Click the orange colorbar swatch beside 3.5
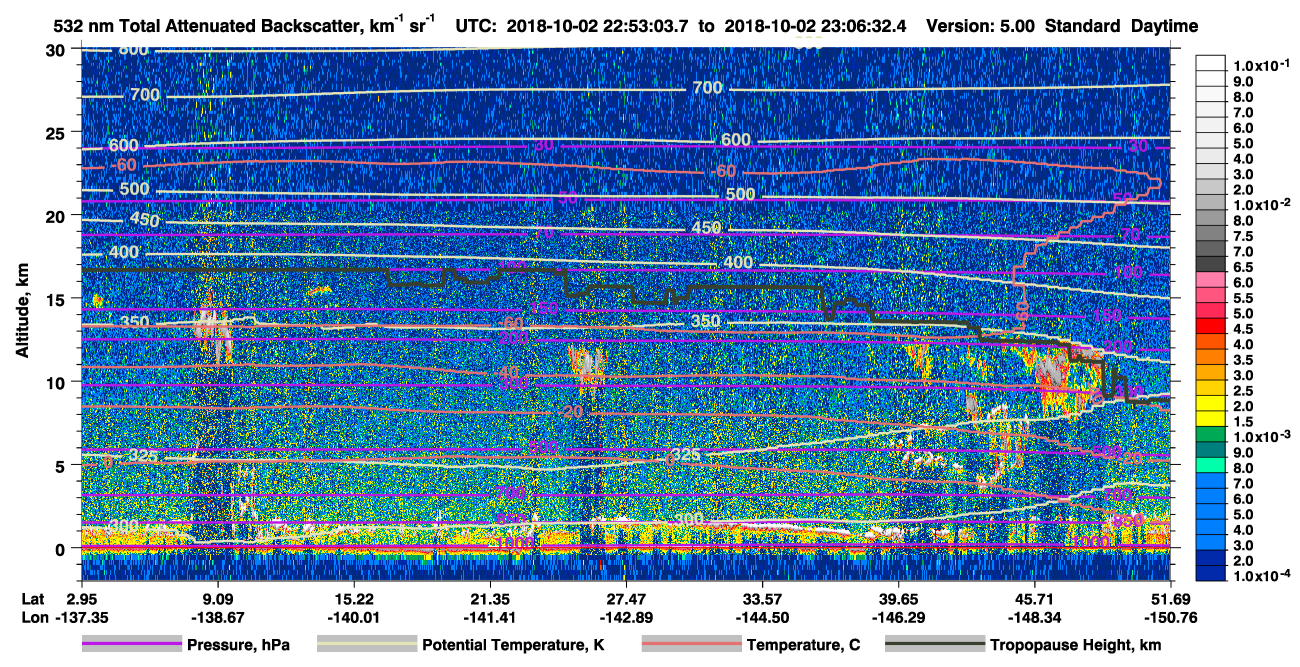Viewport: 1300px width, 667px height. [1211, 359]
